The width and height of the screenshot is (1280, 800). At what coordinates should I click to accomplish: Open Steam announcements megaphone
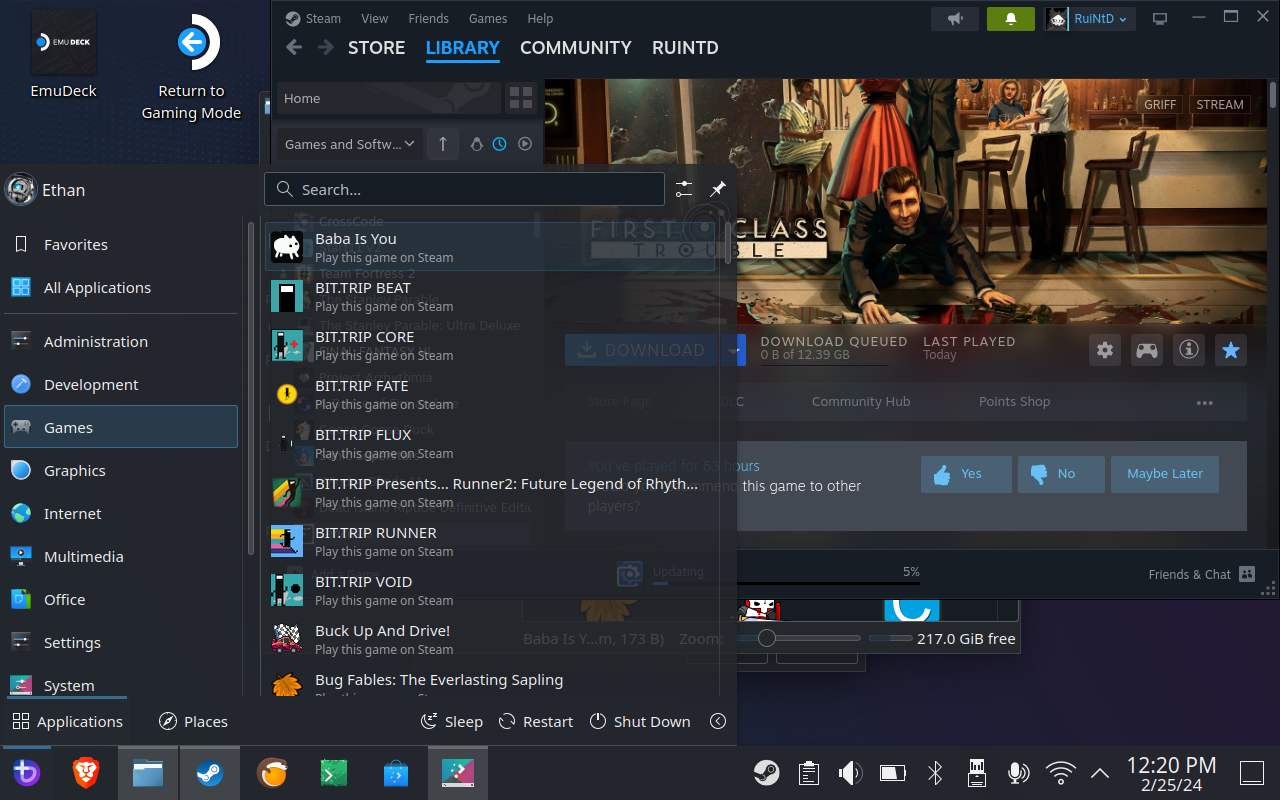[x=955, y=19]
